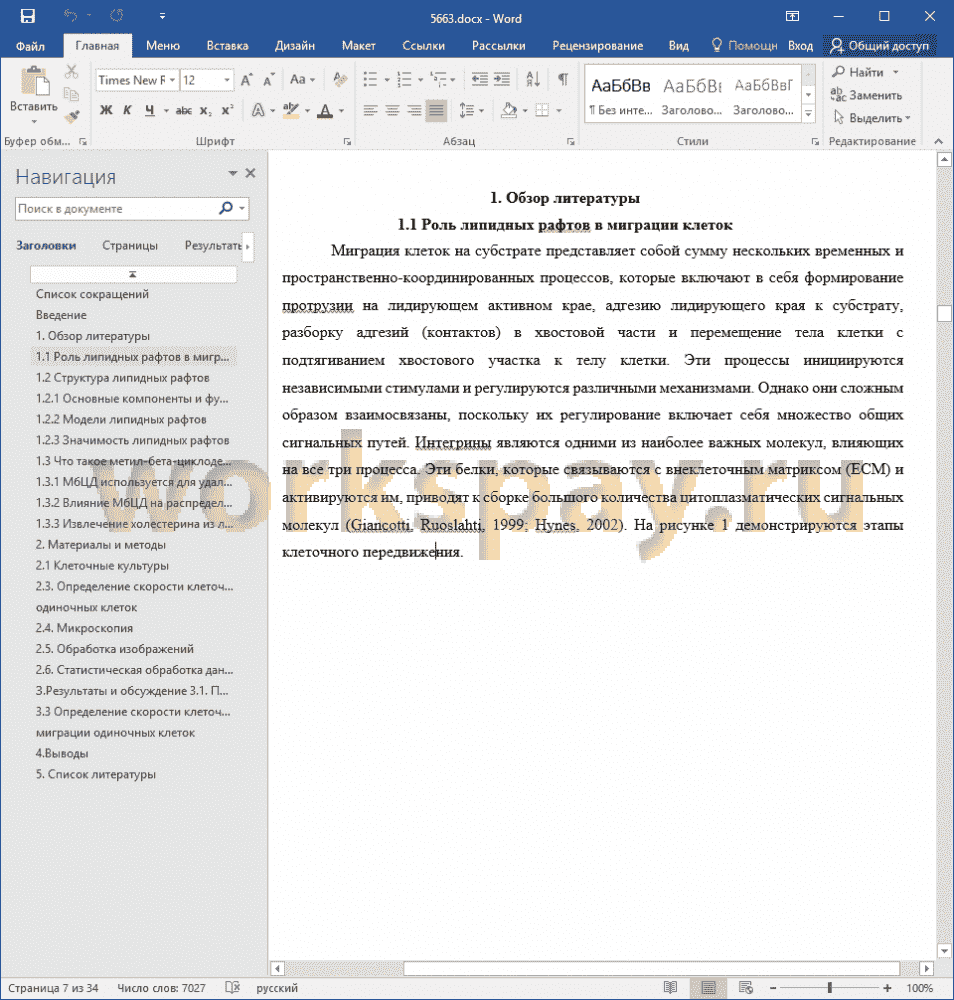Switch to the Дизайн ribbon tab
954x1000 pixels.
(x=295, y=46)
